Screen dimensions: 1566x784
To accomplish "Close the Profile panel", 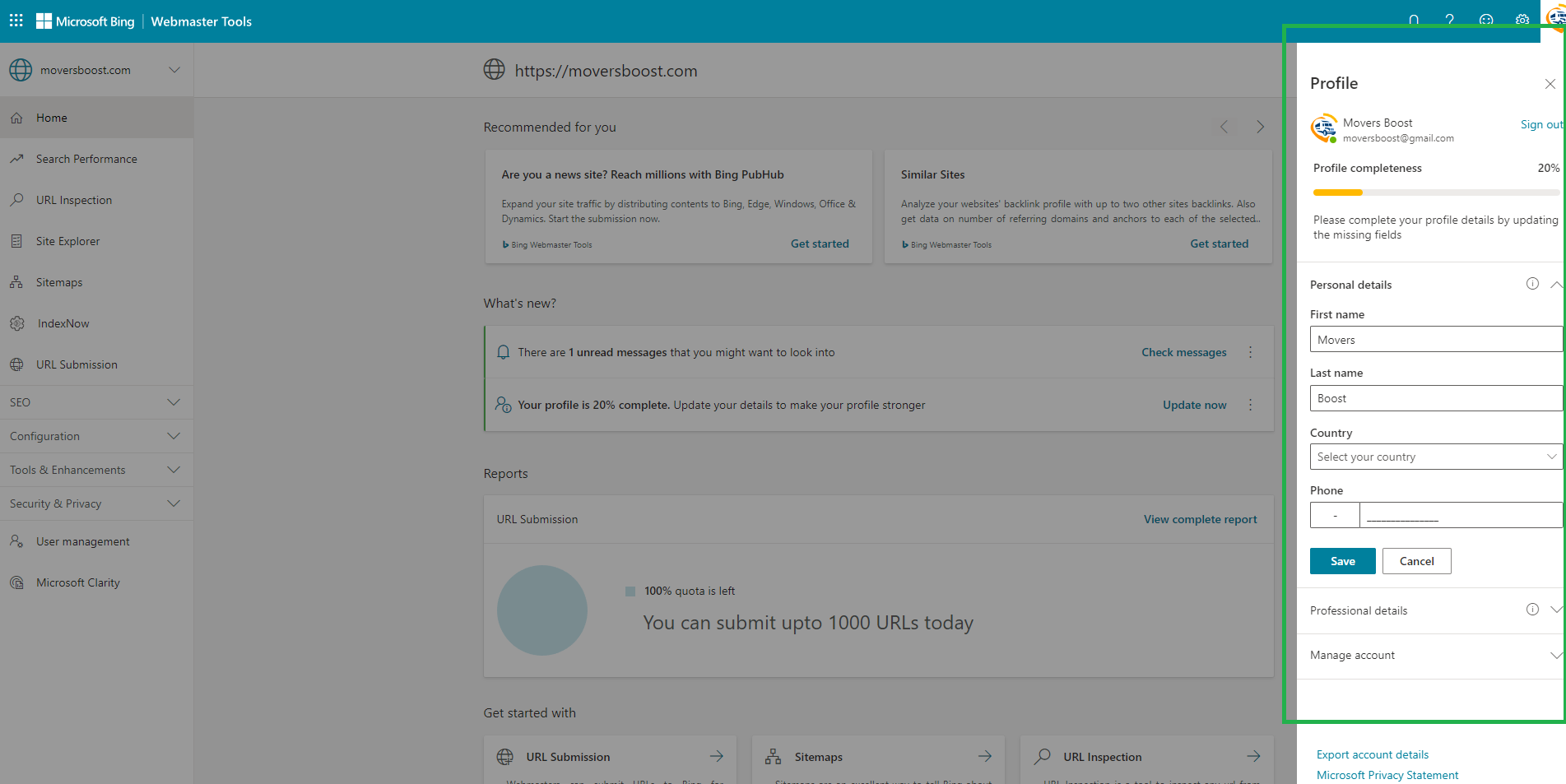I will [1550, 84].
